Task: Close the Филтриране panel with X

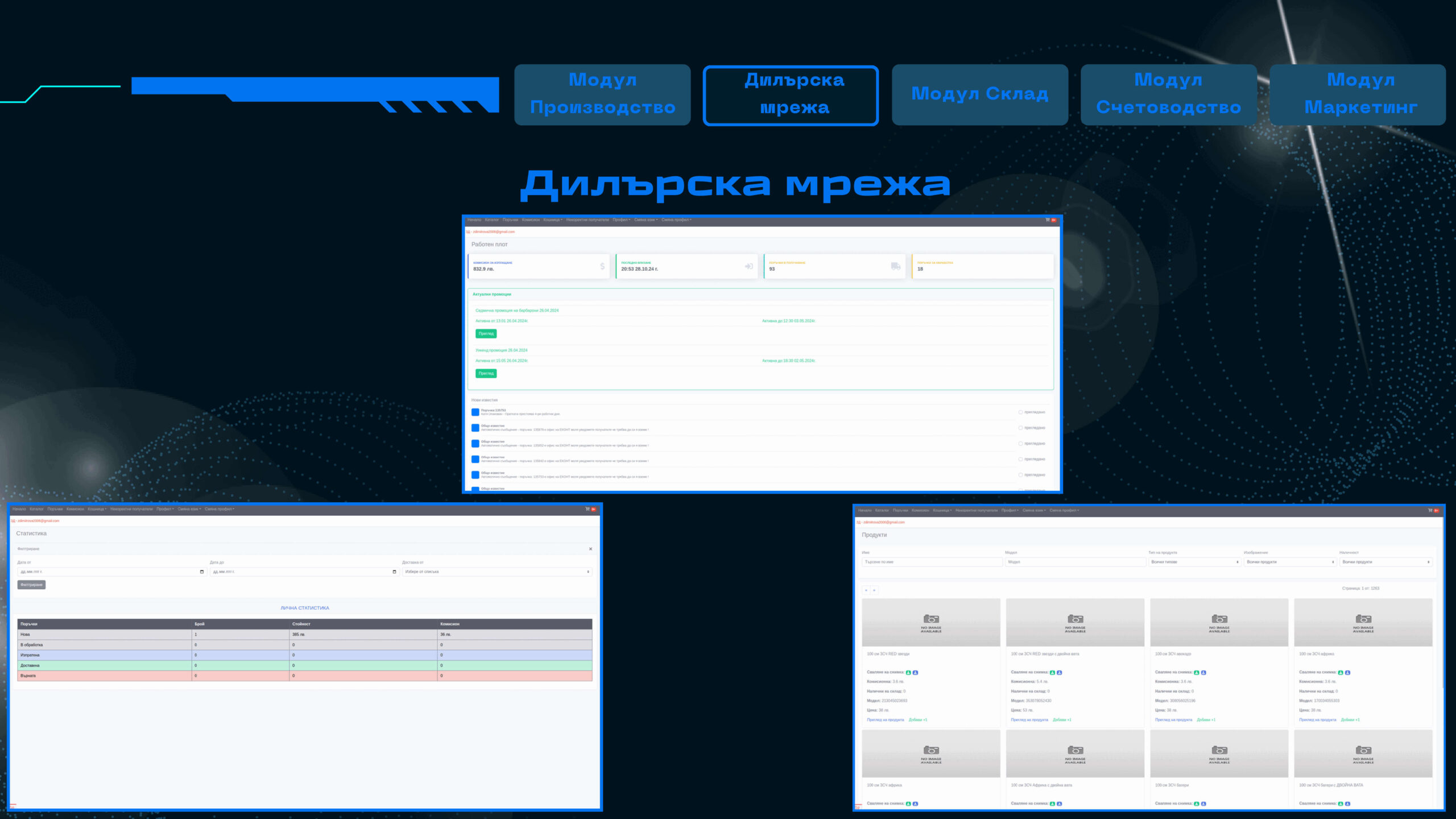Action: [x=590, y=549]
